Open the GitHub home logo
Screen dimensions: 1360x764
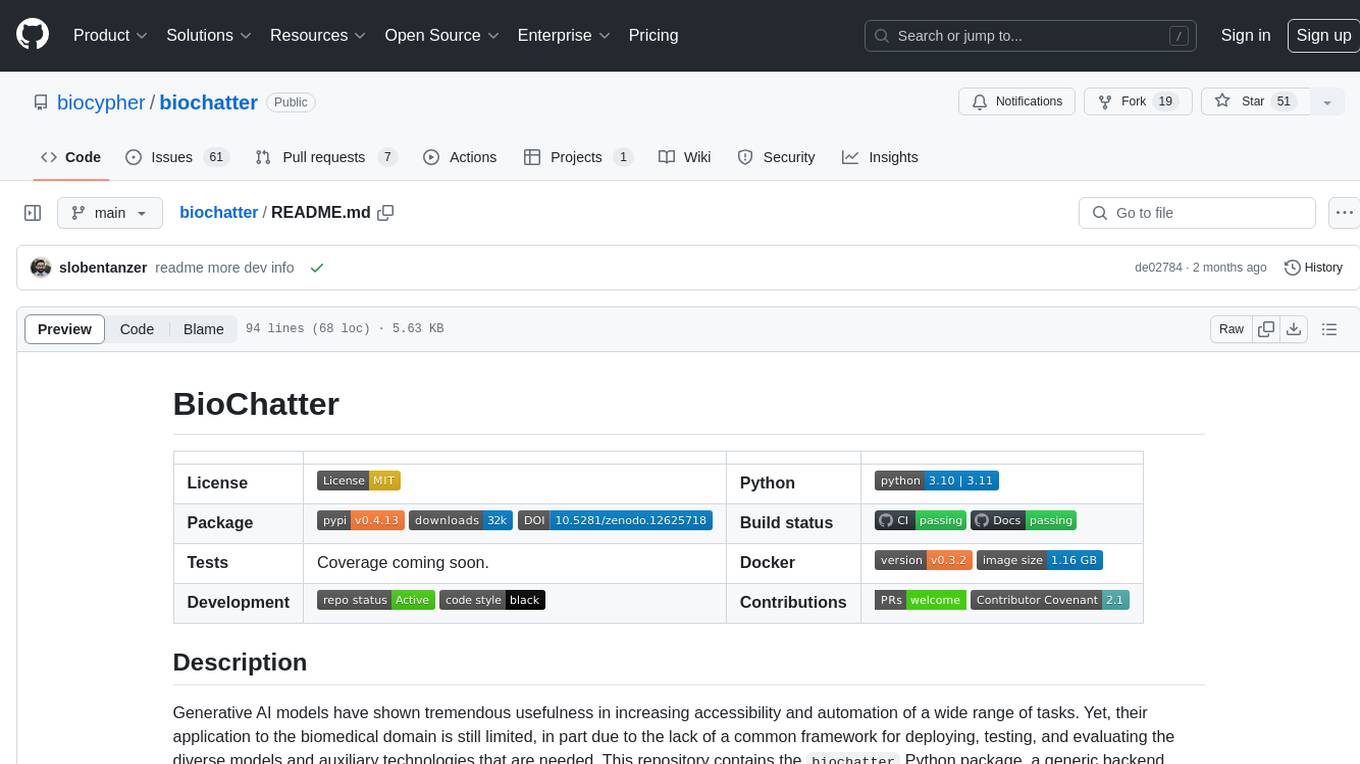point(32,35)
